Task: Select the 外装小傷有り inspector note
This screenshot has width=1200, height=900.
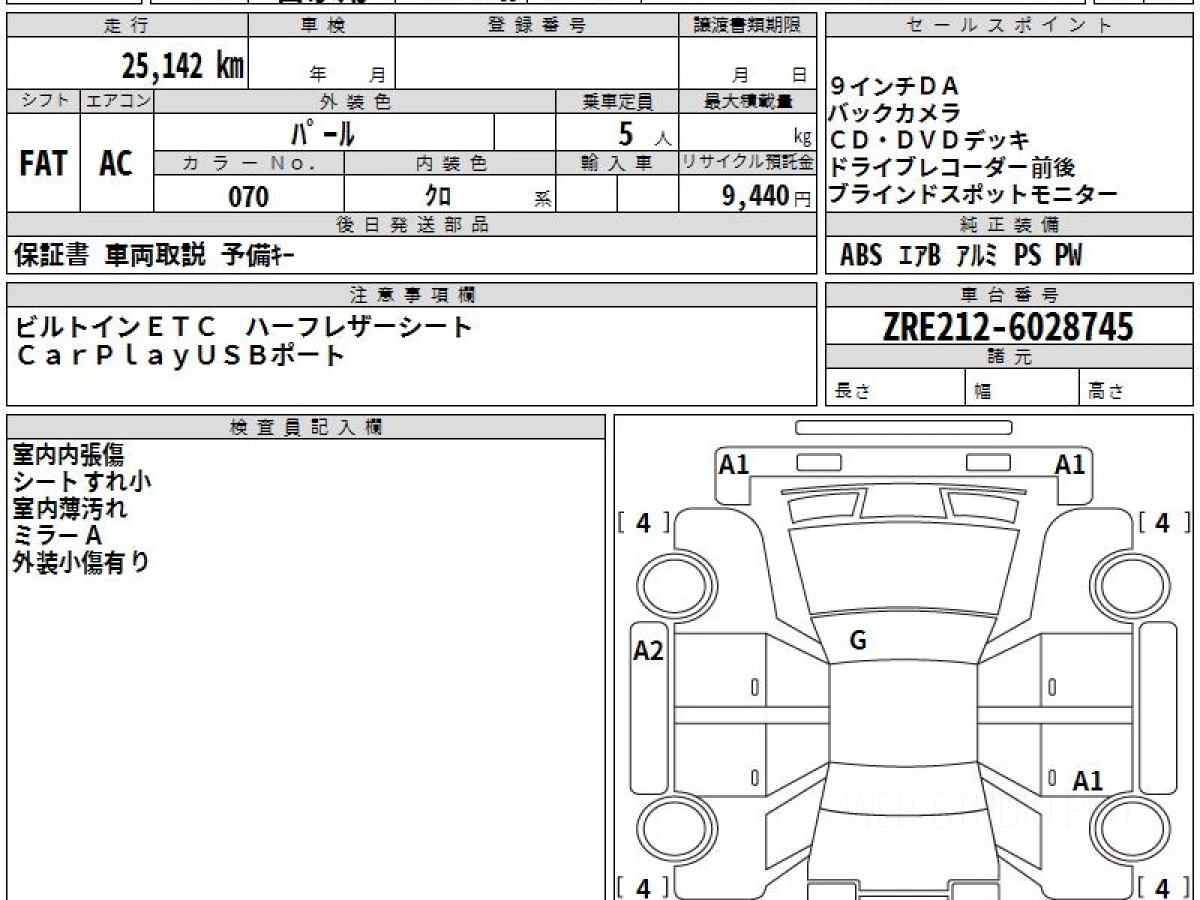Action: pyautogui.click(x=80, y=563)
